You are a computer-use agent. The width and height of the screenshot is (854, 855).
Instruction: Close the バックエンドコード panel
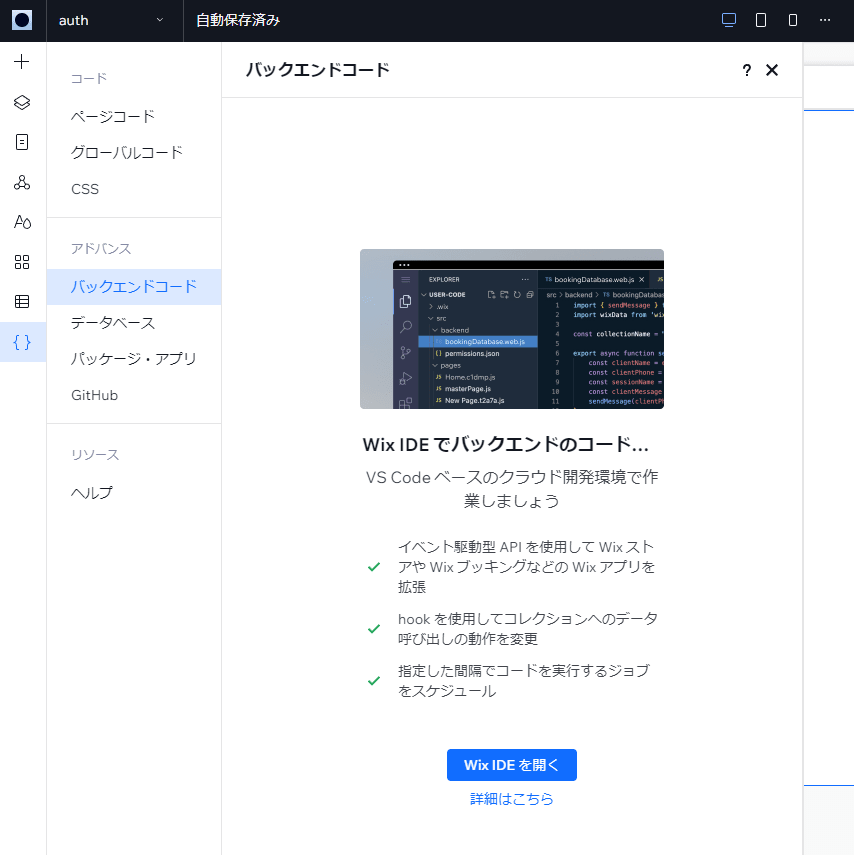point(772,70)
